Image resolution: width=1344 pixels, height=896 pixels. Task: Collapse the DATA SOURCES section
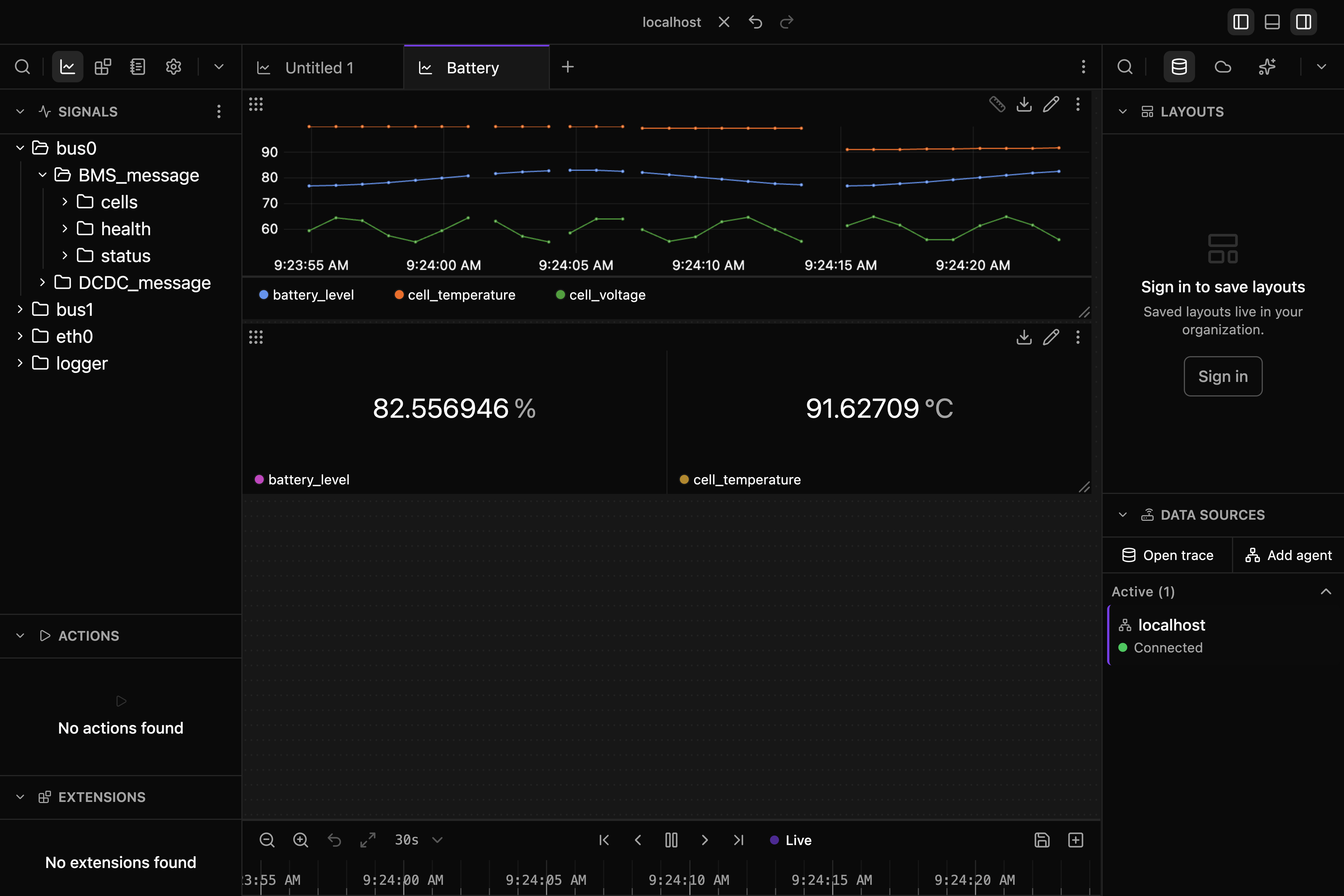tap(1123, 515)
